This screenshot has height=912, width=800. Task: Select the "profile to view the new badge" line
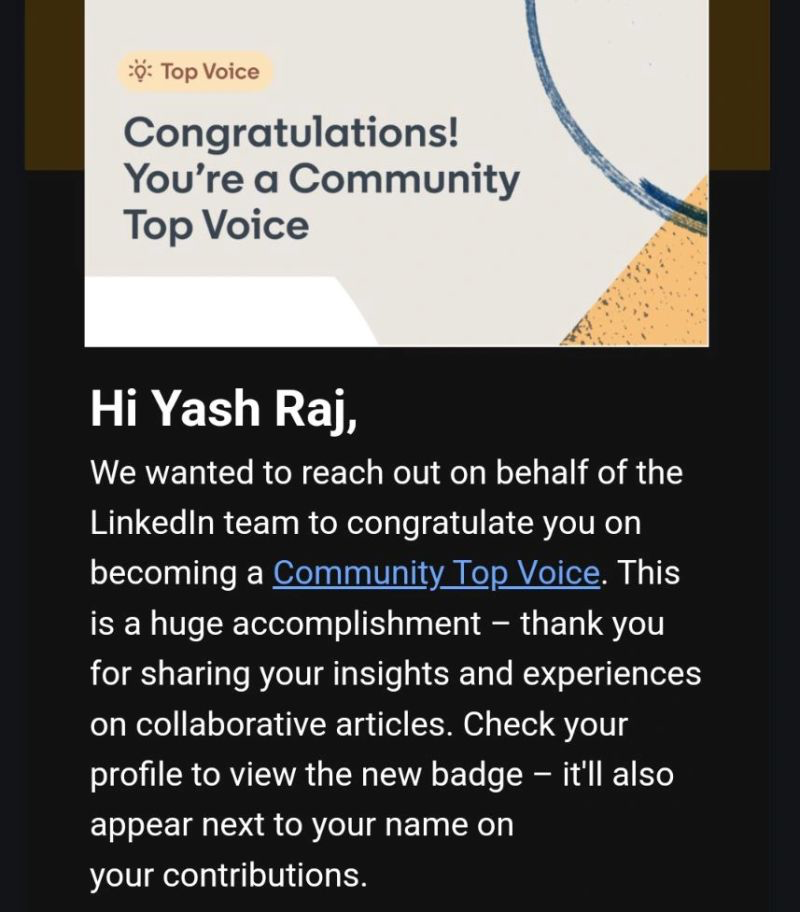click(306, 775)
